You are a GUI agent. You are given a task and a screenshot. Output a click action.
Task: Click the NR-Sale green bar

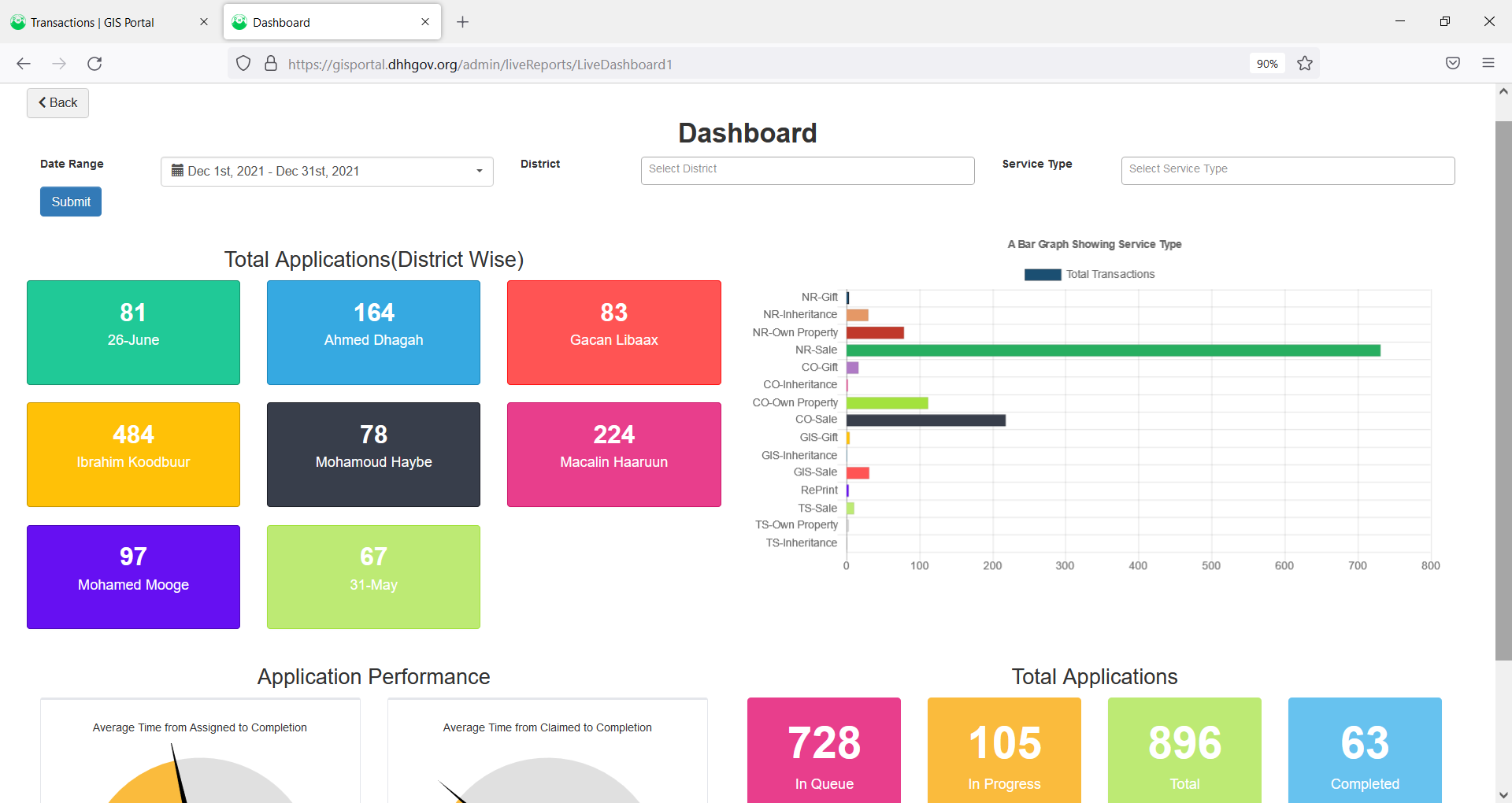coord(1114,350)
